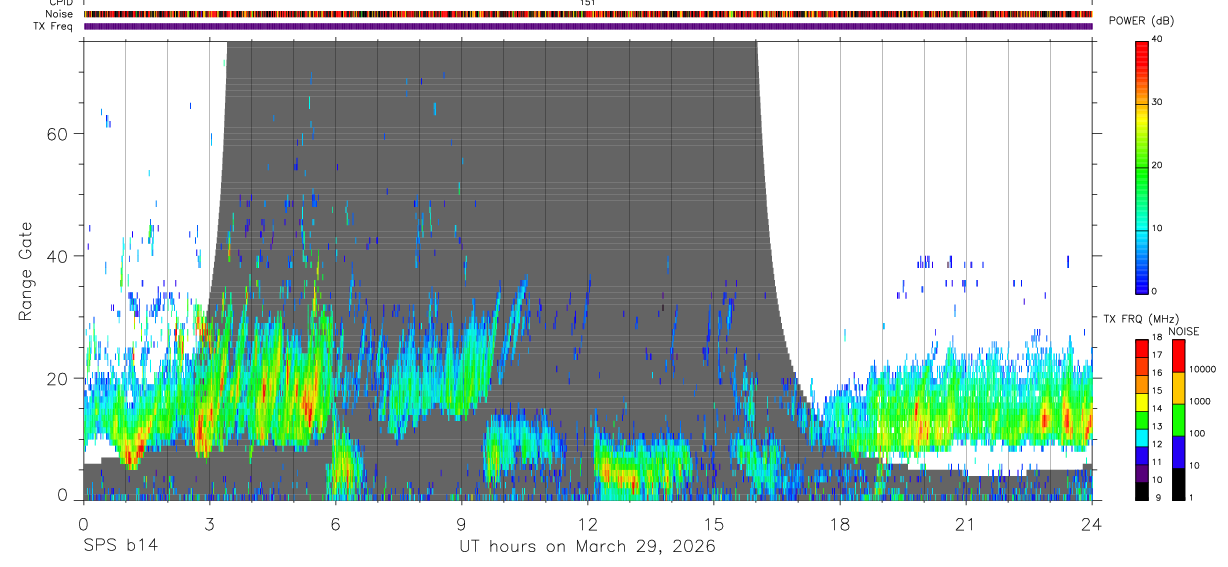This screenshot has width=1228, height=567.
Task: Click the 3 tick label on UT hours axis
Action: [x=209, y=523]
